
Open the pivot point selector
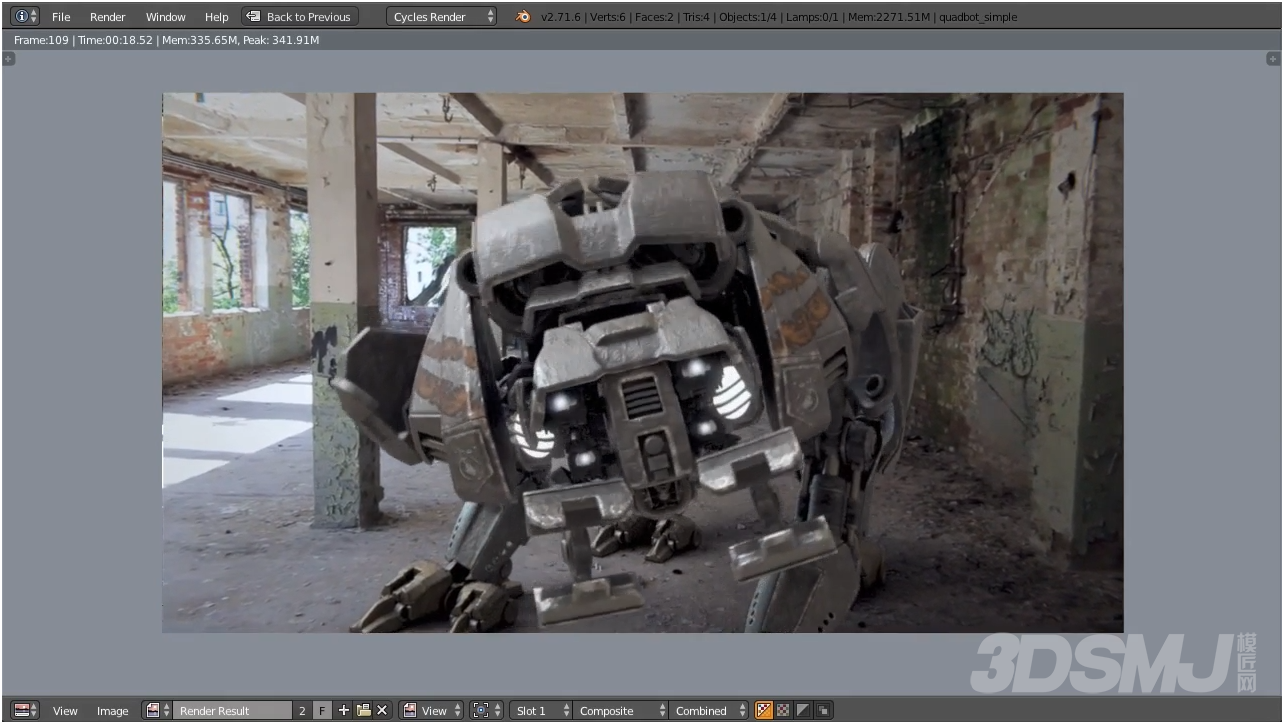tap(486, 710)
